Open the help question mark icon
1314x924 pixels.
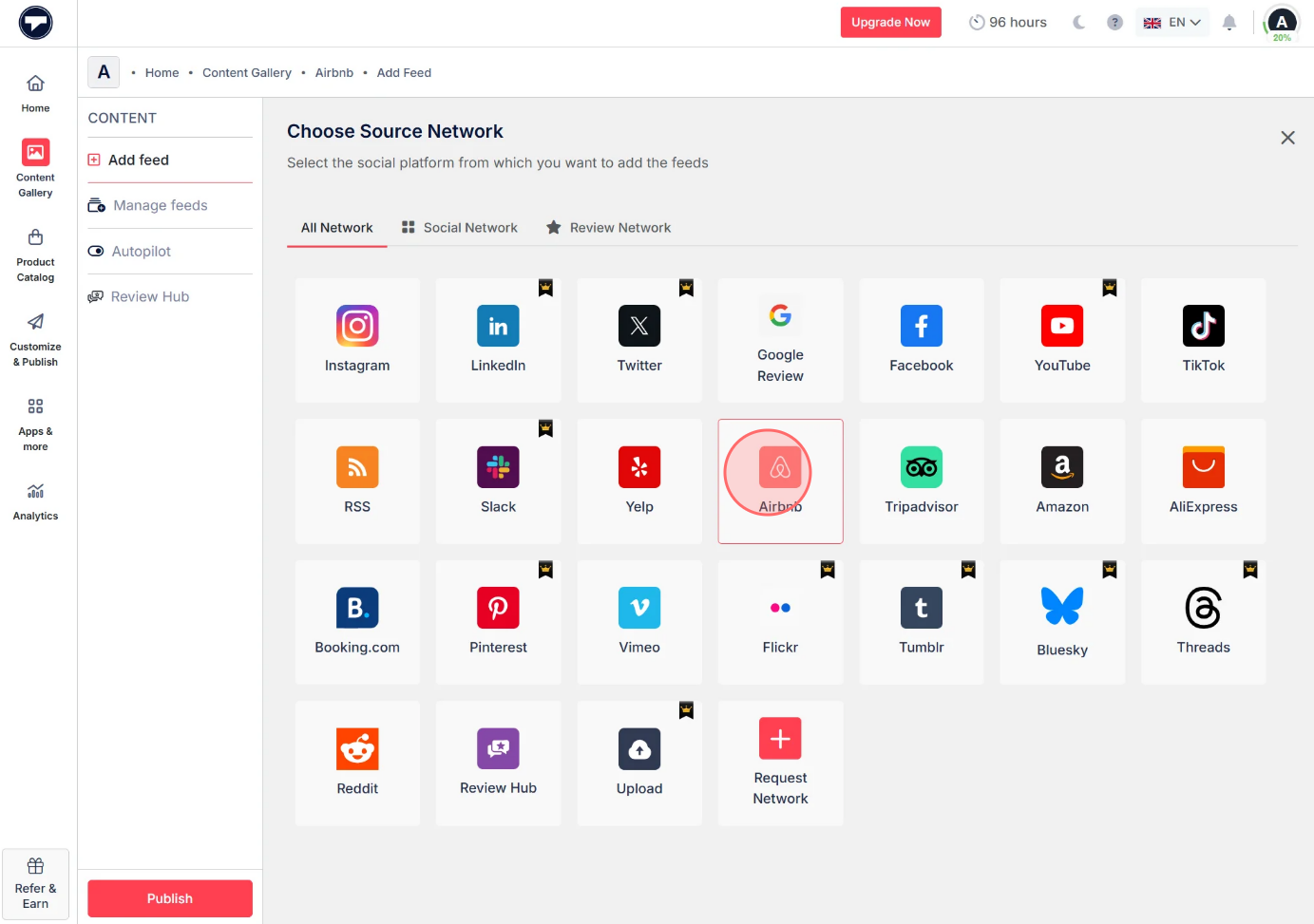click(1115, 22)
